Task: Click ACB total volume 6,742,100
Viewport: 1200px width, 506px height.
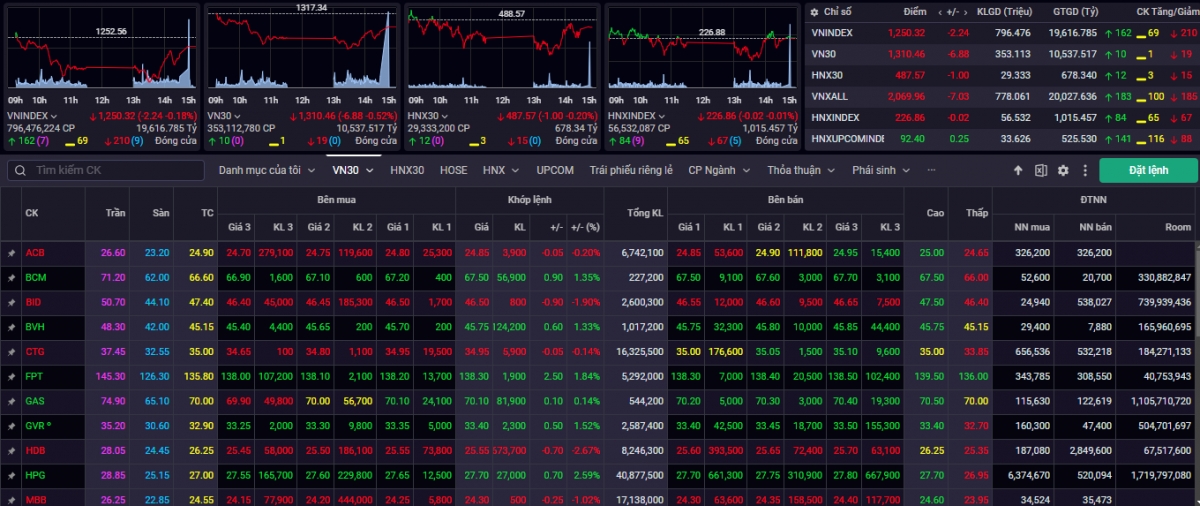Action: [x=642, y=253]
